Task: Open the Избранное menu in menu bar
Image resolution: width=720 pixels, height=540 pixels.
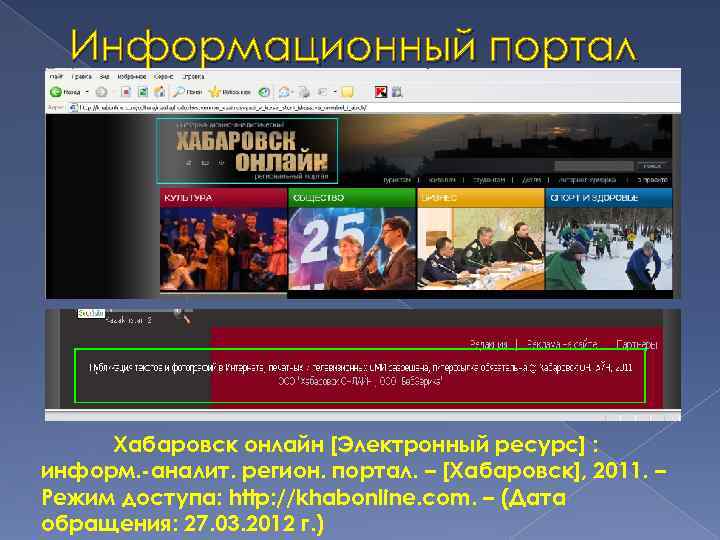Action: tap(132, 77)
